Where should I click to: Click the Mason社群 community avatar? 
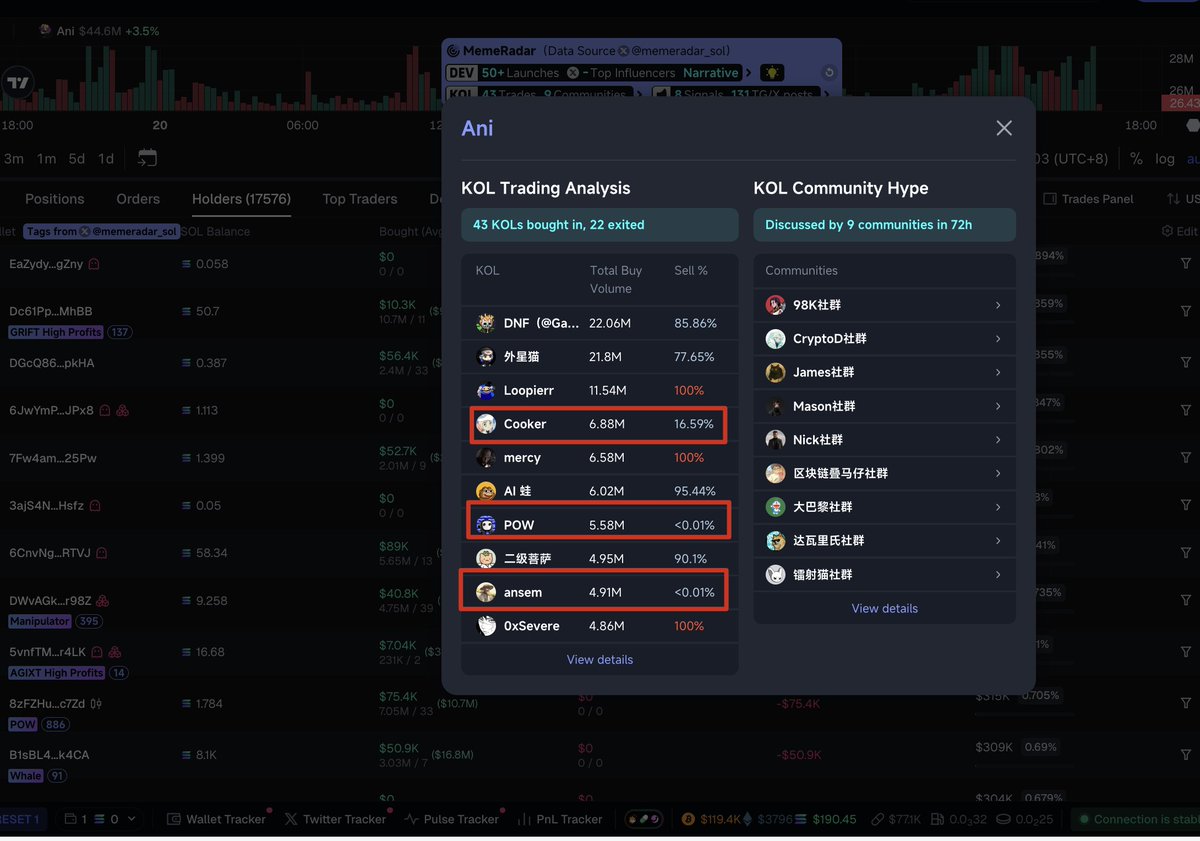(775, 406)
